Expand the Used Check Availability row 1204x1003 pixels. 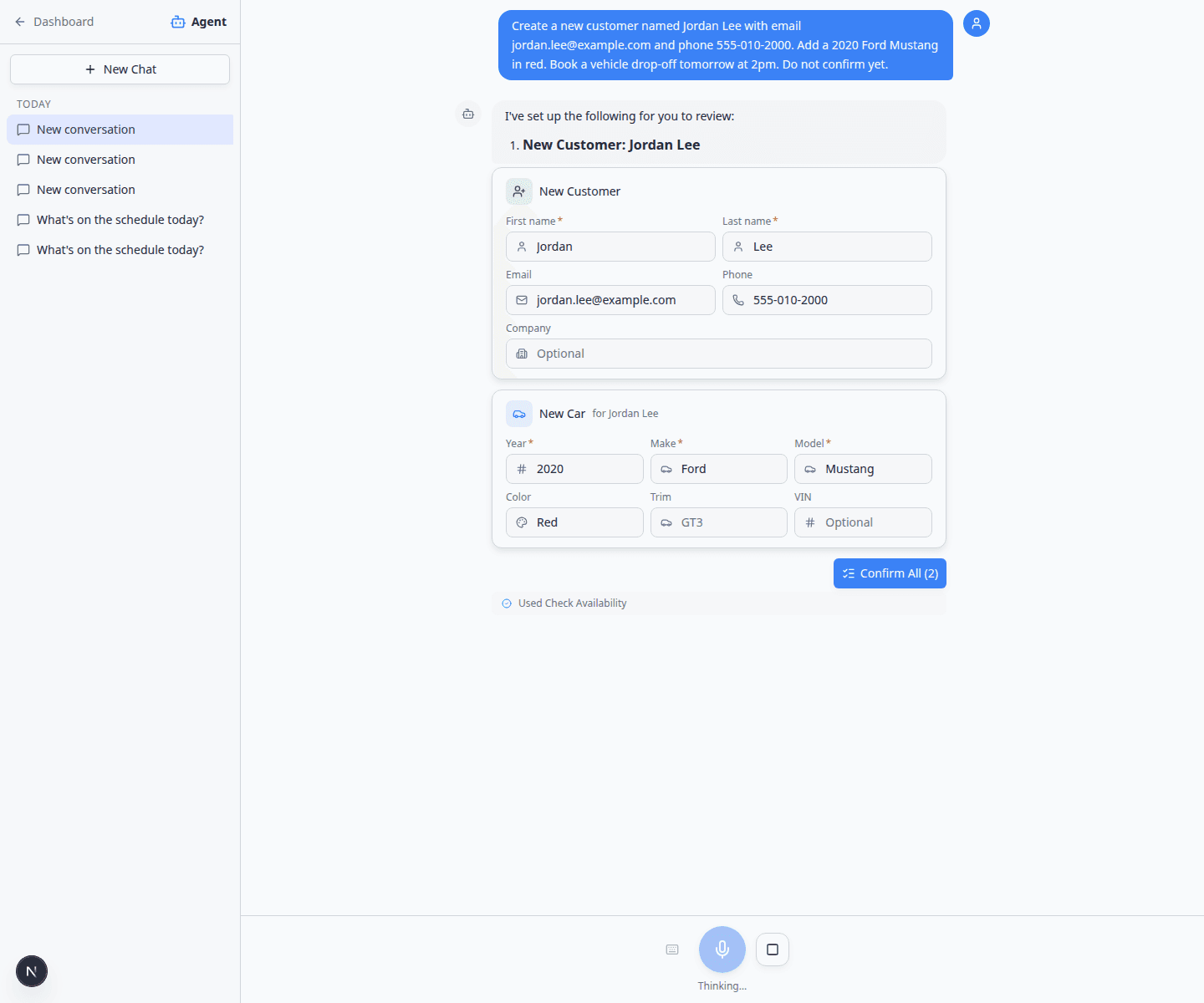[x=719, y=603]
